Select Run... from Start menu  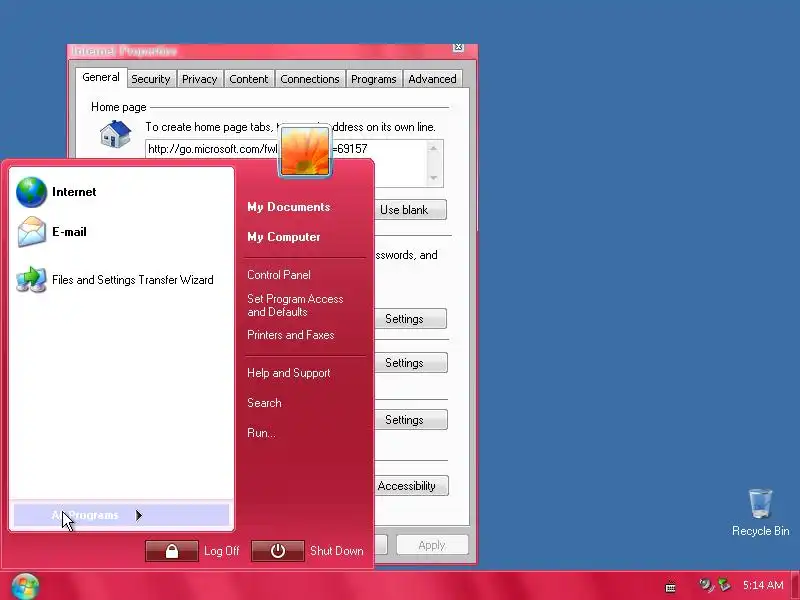261,433
